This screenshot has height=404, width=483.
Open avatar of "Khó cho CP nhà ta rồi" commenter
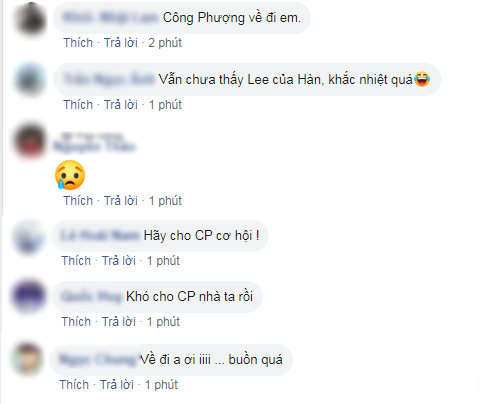click(x=28, y=296)
